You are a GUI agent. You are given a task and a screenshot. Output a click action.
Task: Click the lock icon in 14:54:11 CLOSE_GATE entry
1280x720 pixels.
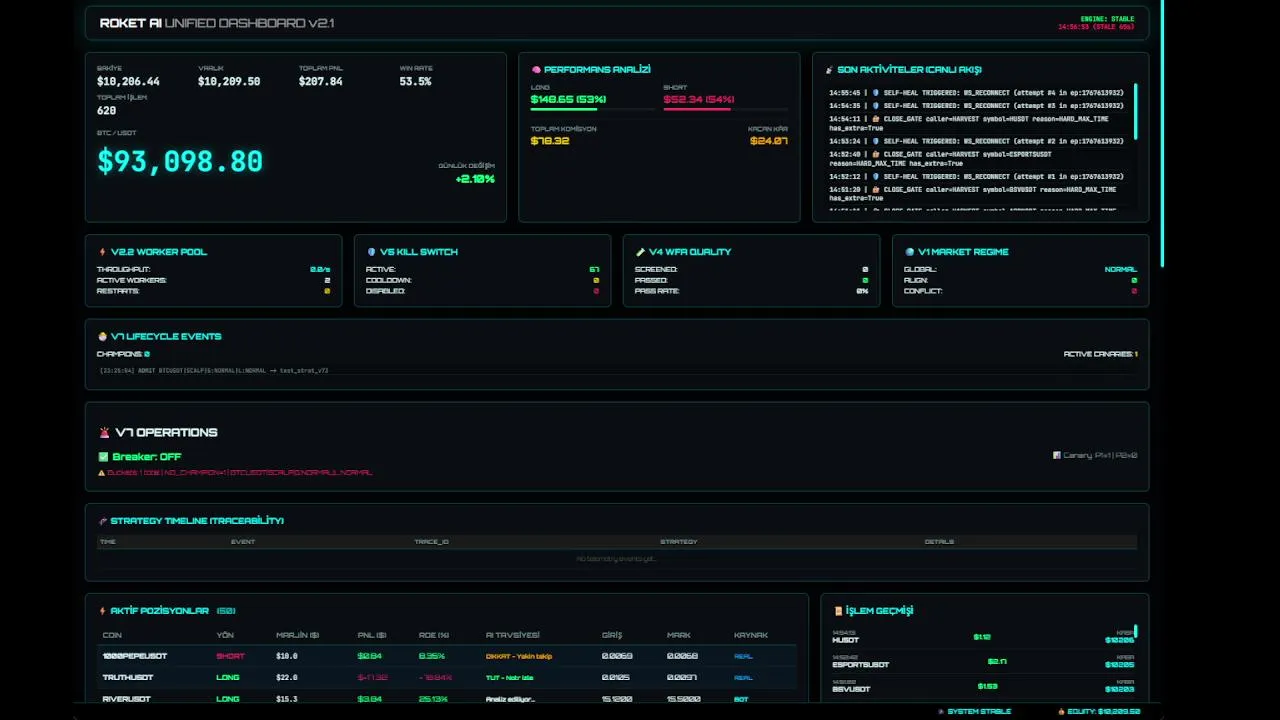(x=875, y=118)
